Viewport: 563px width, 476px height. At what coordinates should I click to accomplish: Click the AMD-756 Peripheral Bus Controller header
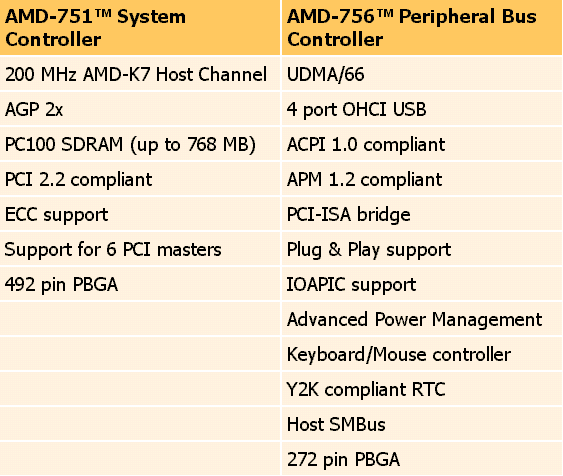click(x=422, y=28)
